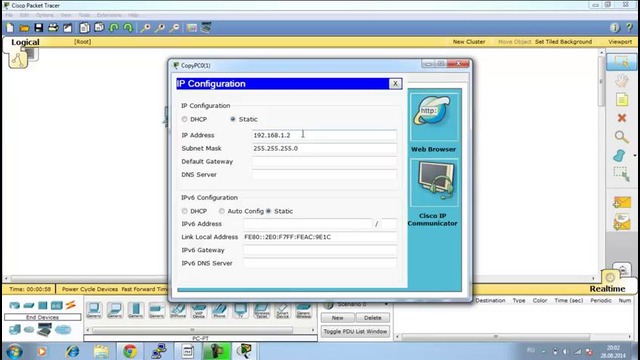Select the Inspect magnifier tool
640x360 pixels.
click(x=621, y=137)
